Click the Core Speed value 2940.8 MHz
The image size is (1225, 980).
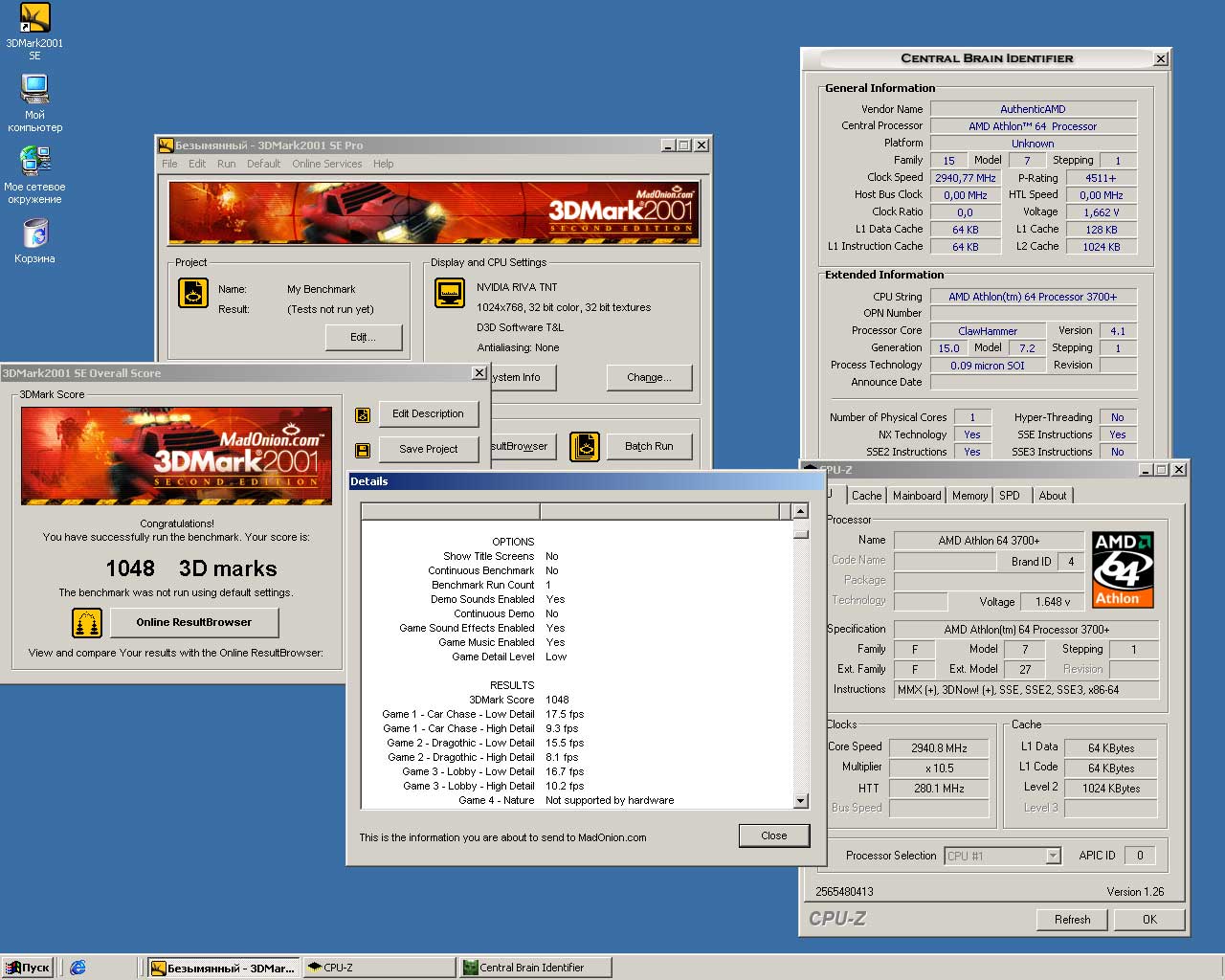click(939, 748)
